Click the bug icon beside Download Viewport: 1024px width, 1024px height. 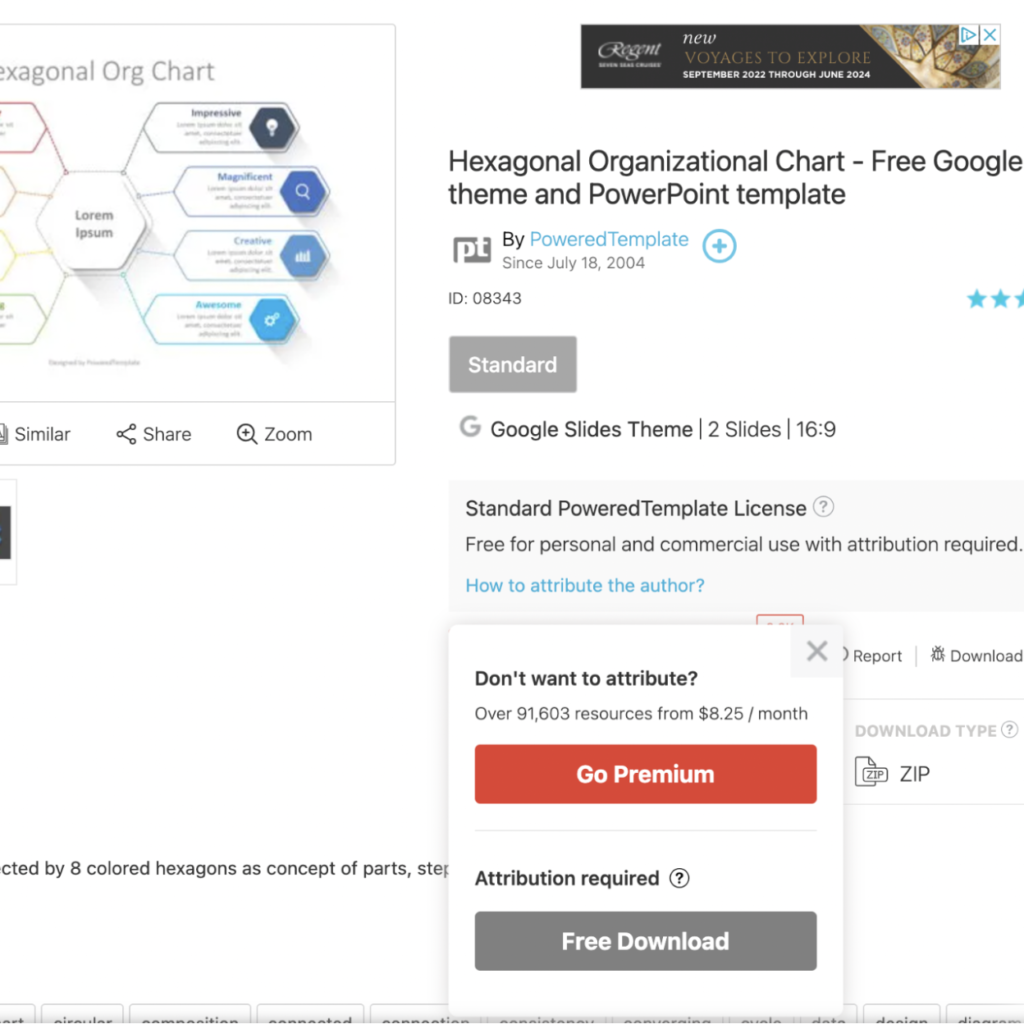pyautogui.click(x=938, y=655)
